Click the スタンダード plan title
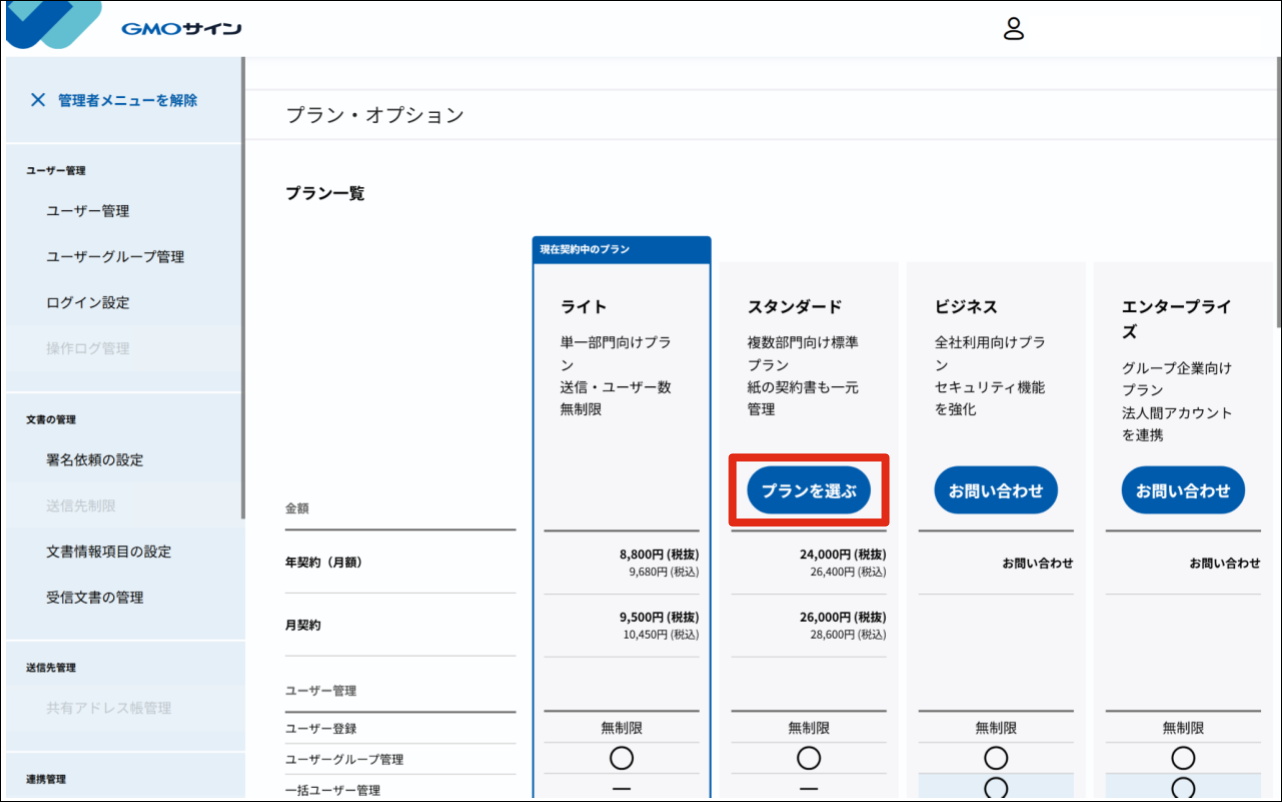 pos(794,307)
